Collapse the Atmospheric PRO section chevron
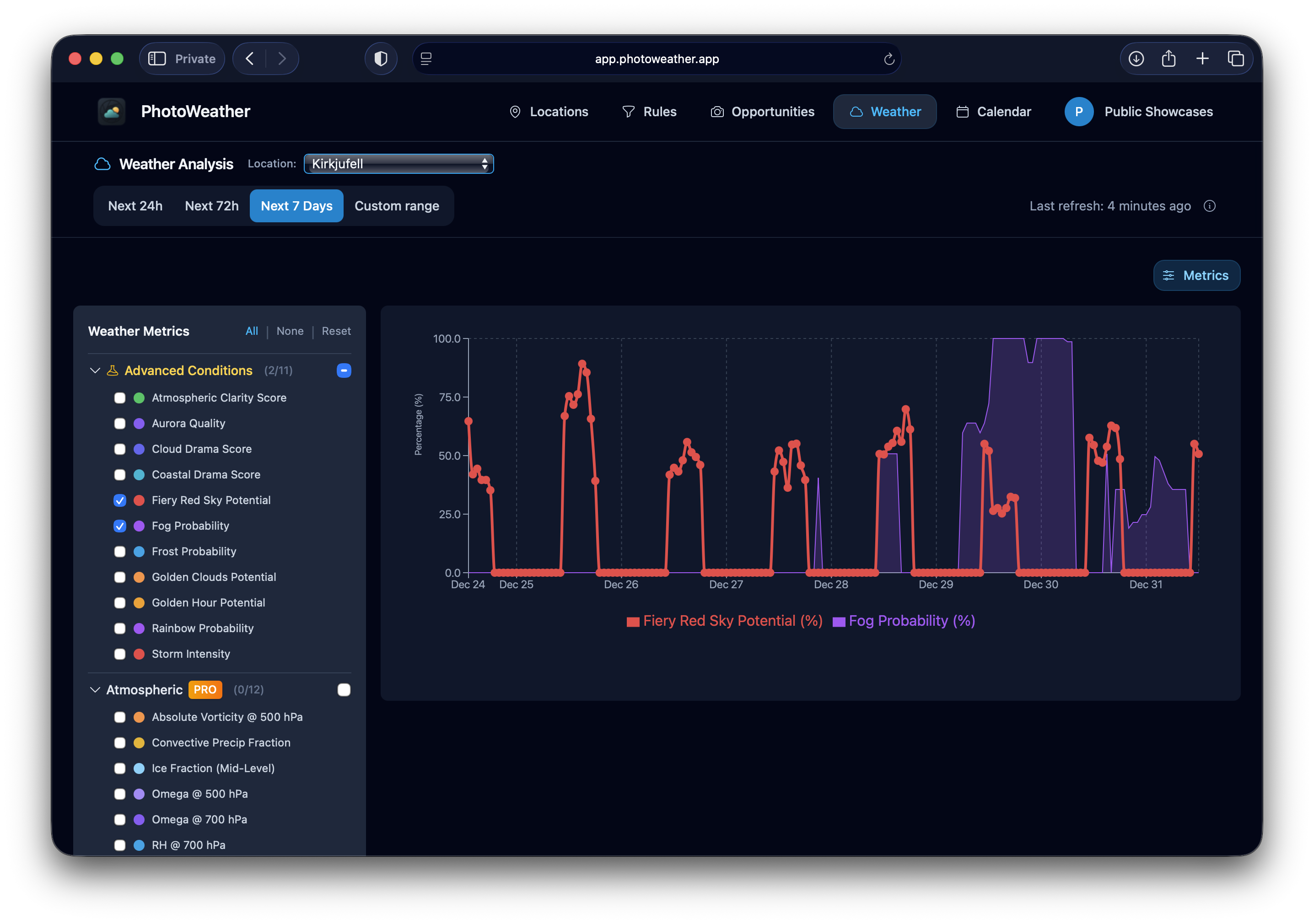The width and height of the screenshot is (1314, 924). point(95,690)
